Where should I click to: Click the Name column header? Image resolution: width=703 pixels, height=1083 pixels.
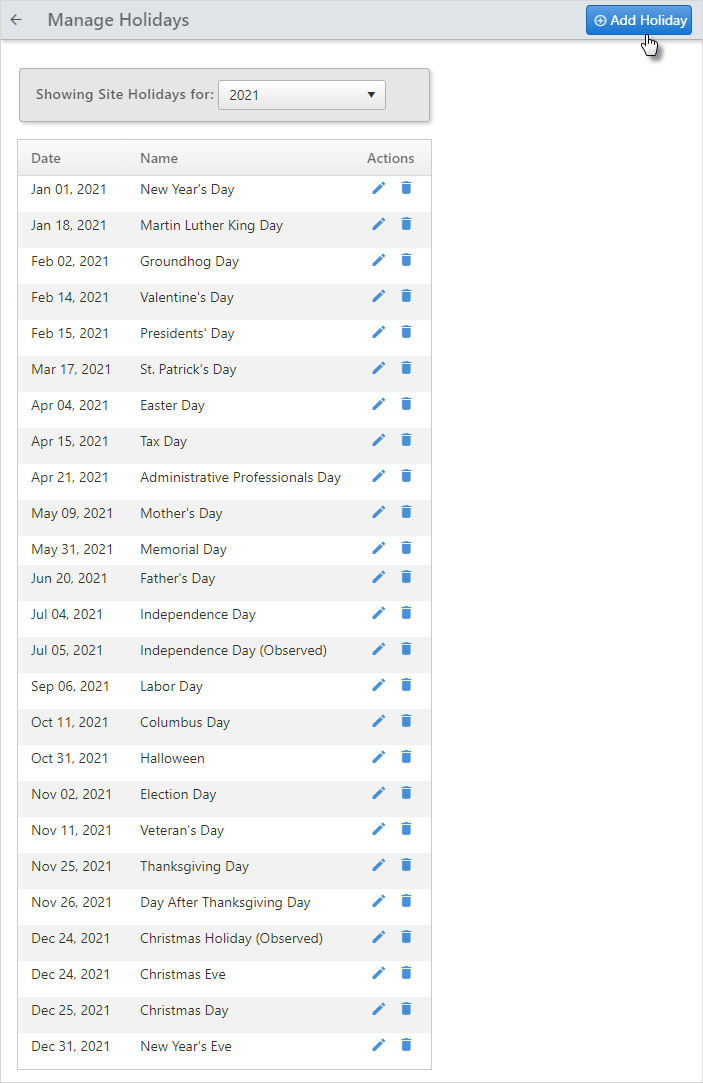click(x=159, y=158)
